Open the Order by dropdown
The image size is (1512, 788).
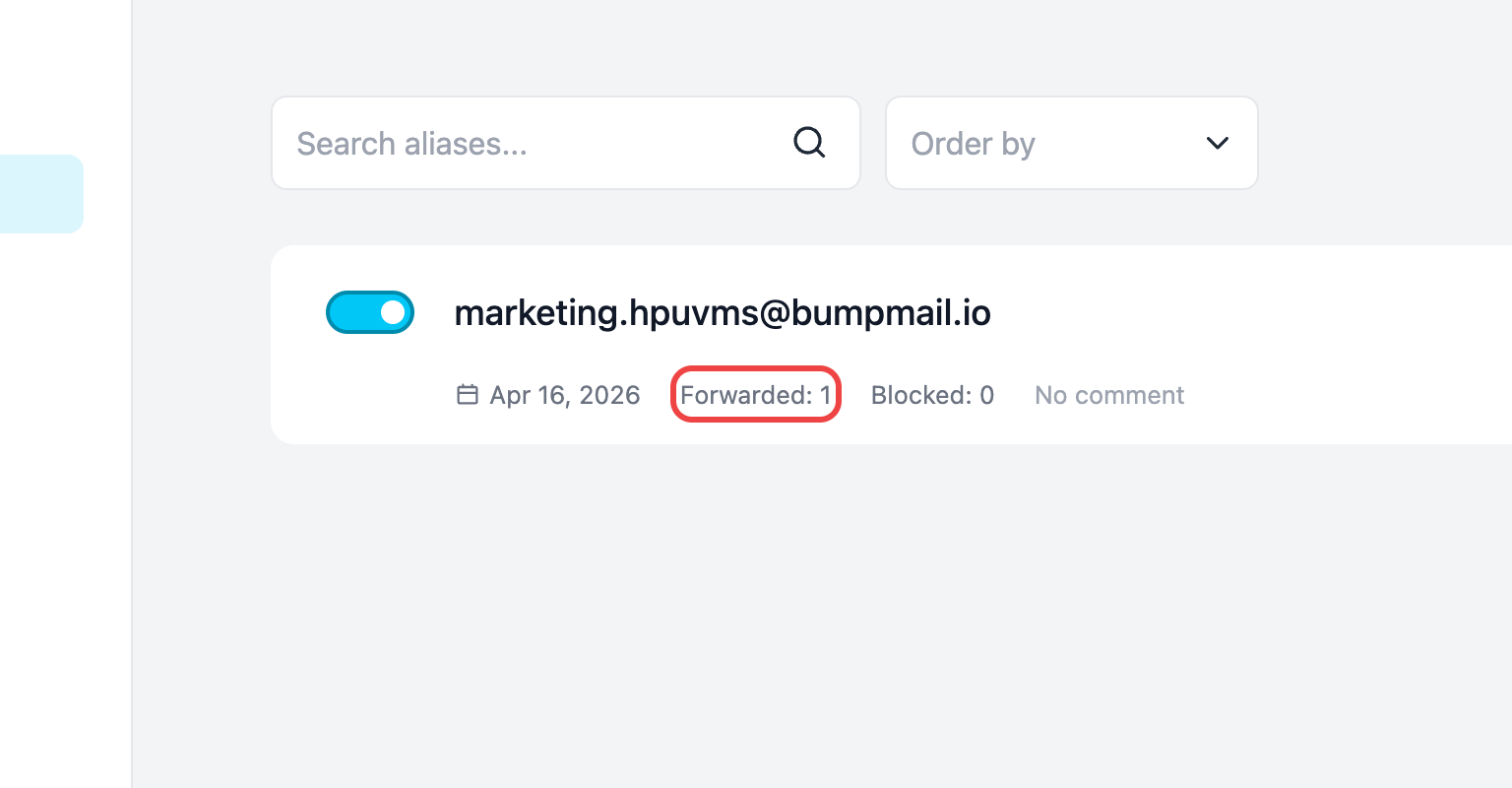pyautogui.click(x=1071, y=143)
